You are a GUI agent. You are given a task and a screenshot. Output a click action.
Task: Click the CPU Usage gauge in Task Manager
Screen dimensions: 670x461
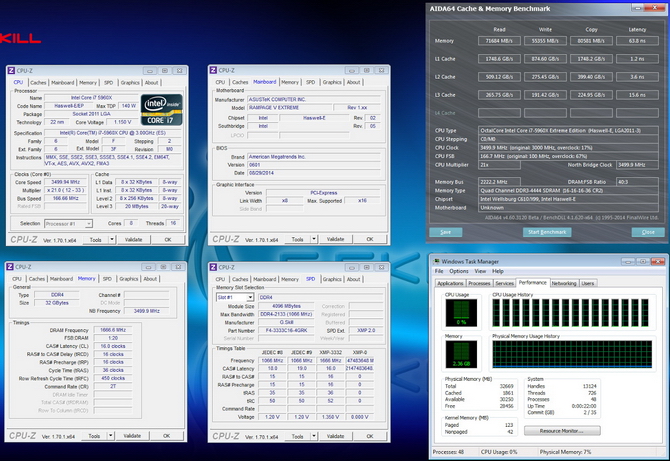point(461,313)
